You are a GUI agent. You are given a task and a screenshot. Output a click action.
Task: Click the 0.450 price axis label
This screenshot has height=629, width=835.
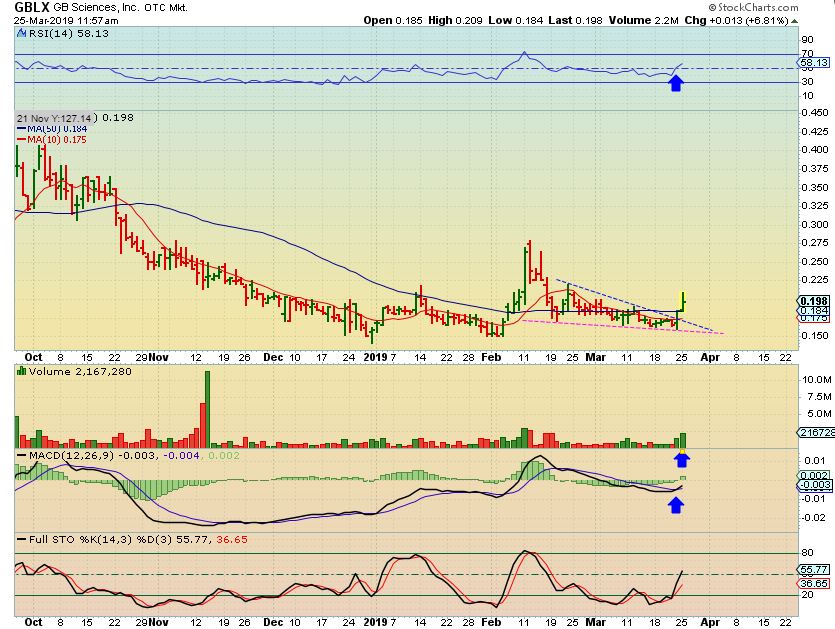[815, 112]
